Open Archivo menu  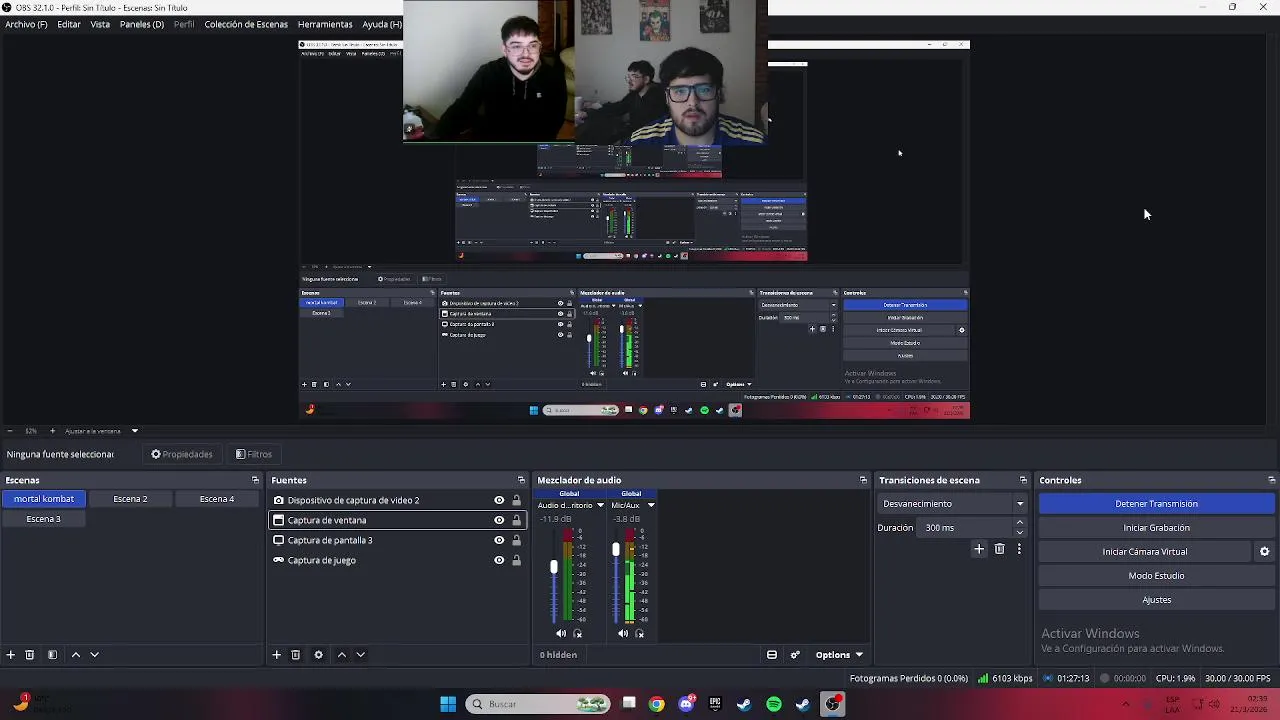26,24
